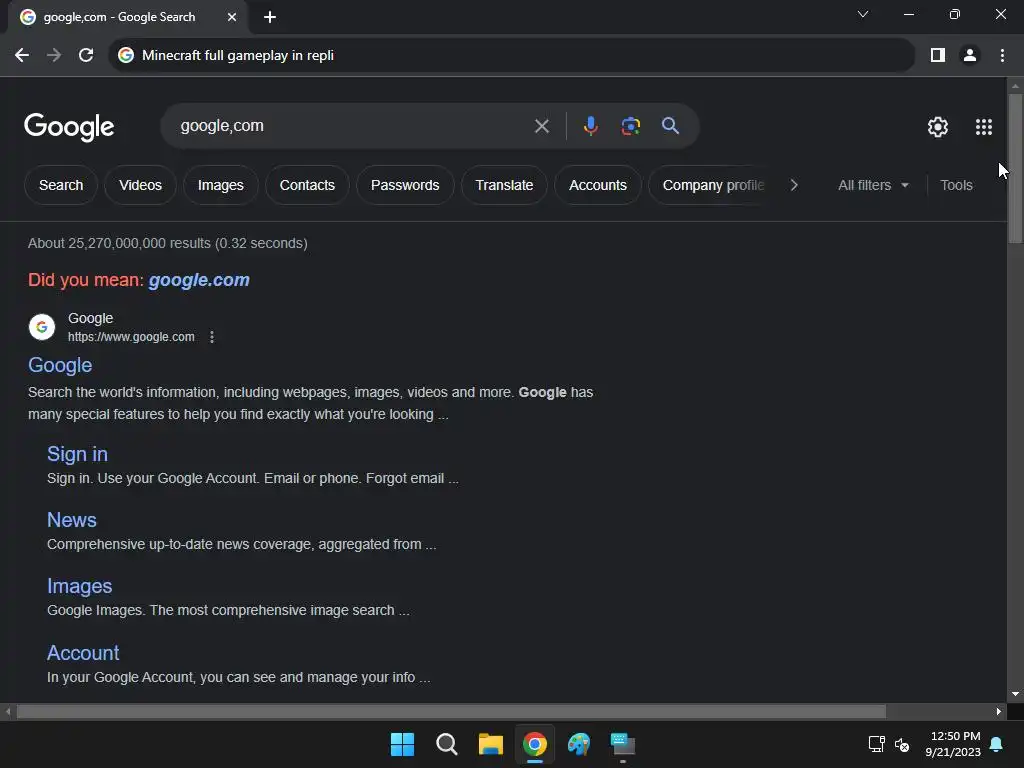Screen dimensions: 1024x768
Task: Click the horizontal scrollbar thumb
Action: point(451,711)
